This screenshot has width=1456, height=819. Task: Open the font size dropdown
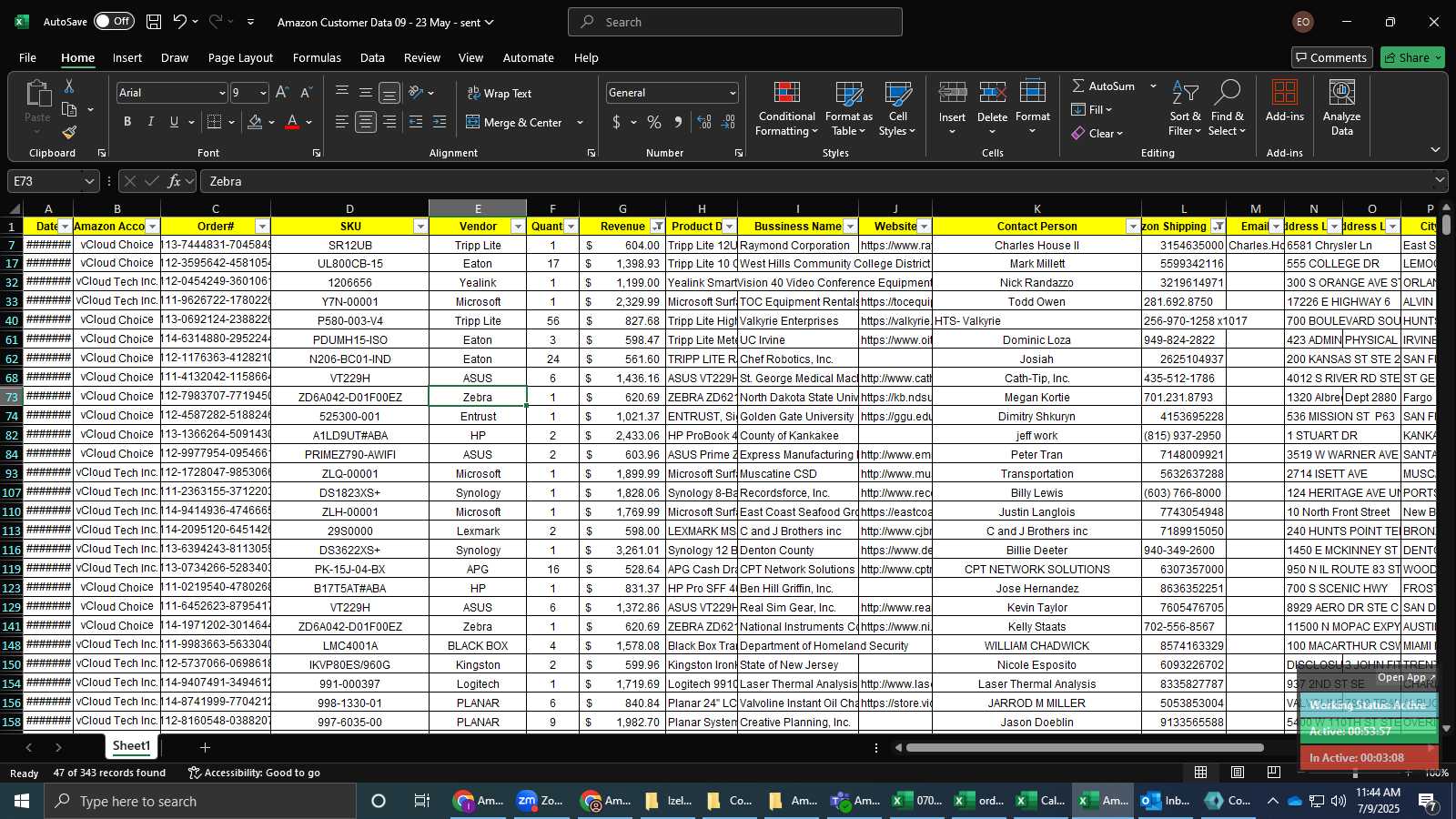click(263, 93)
